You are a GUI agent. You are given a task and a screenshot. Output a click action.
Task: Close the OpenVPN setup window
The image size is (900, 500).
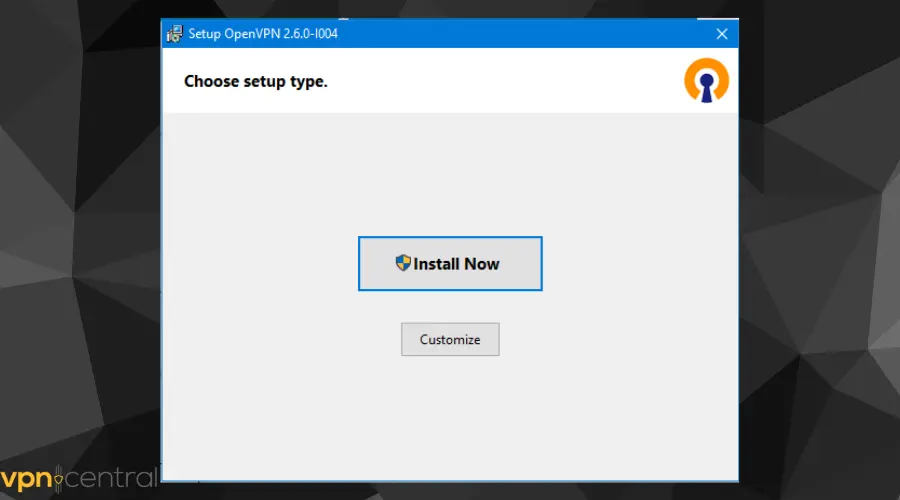(x=721, y=34)
